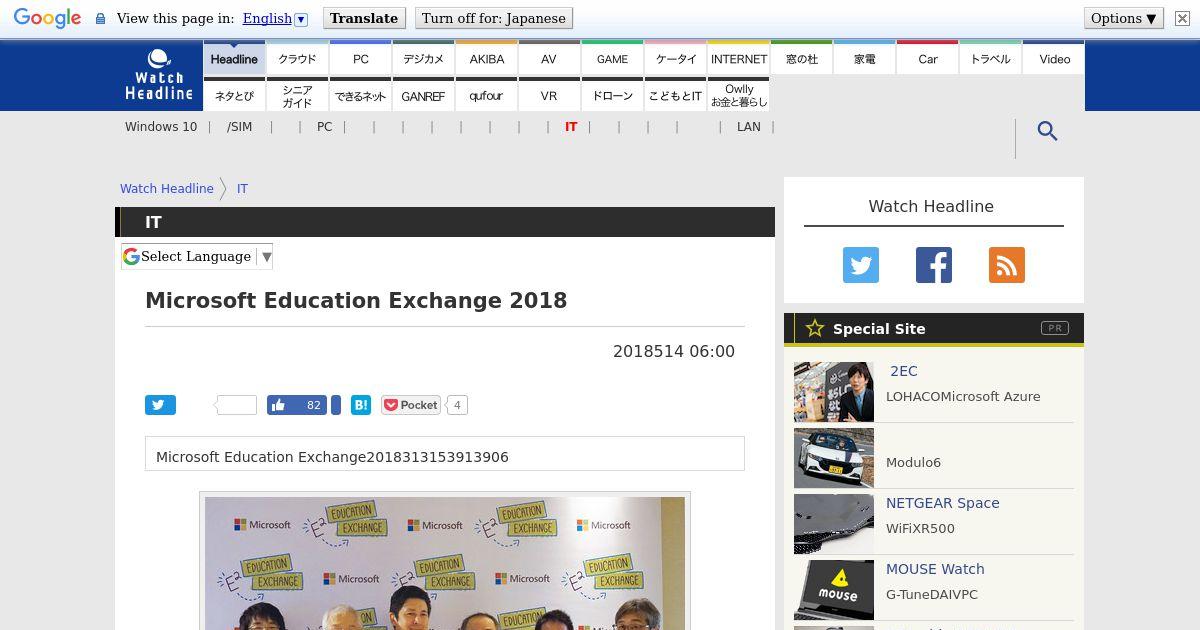
Task: Select the トラベル tab
Action: [990, 59]
